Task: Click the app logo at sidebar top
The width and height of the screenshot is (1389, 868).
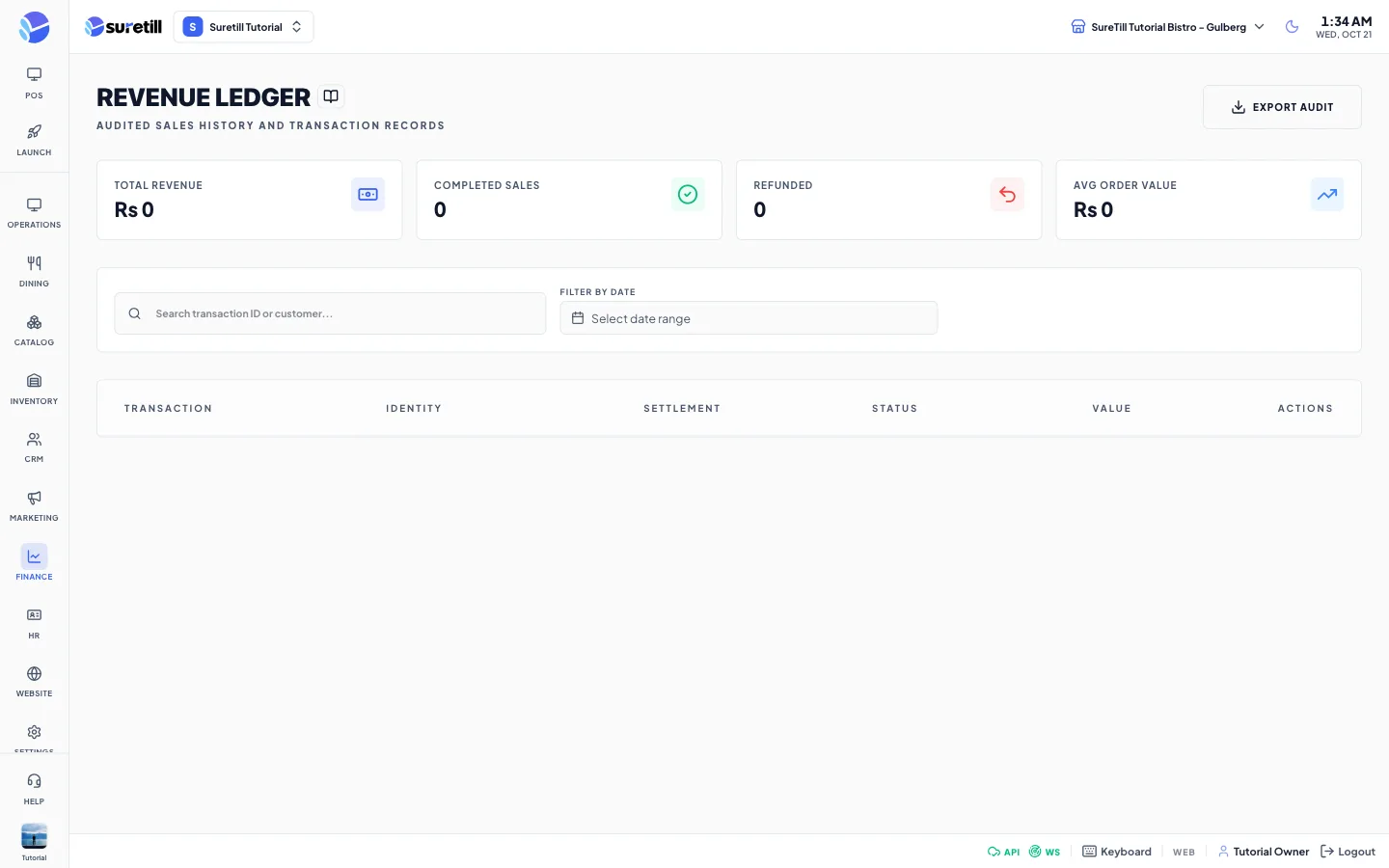Action: (x=34, y=27)
